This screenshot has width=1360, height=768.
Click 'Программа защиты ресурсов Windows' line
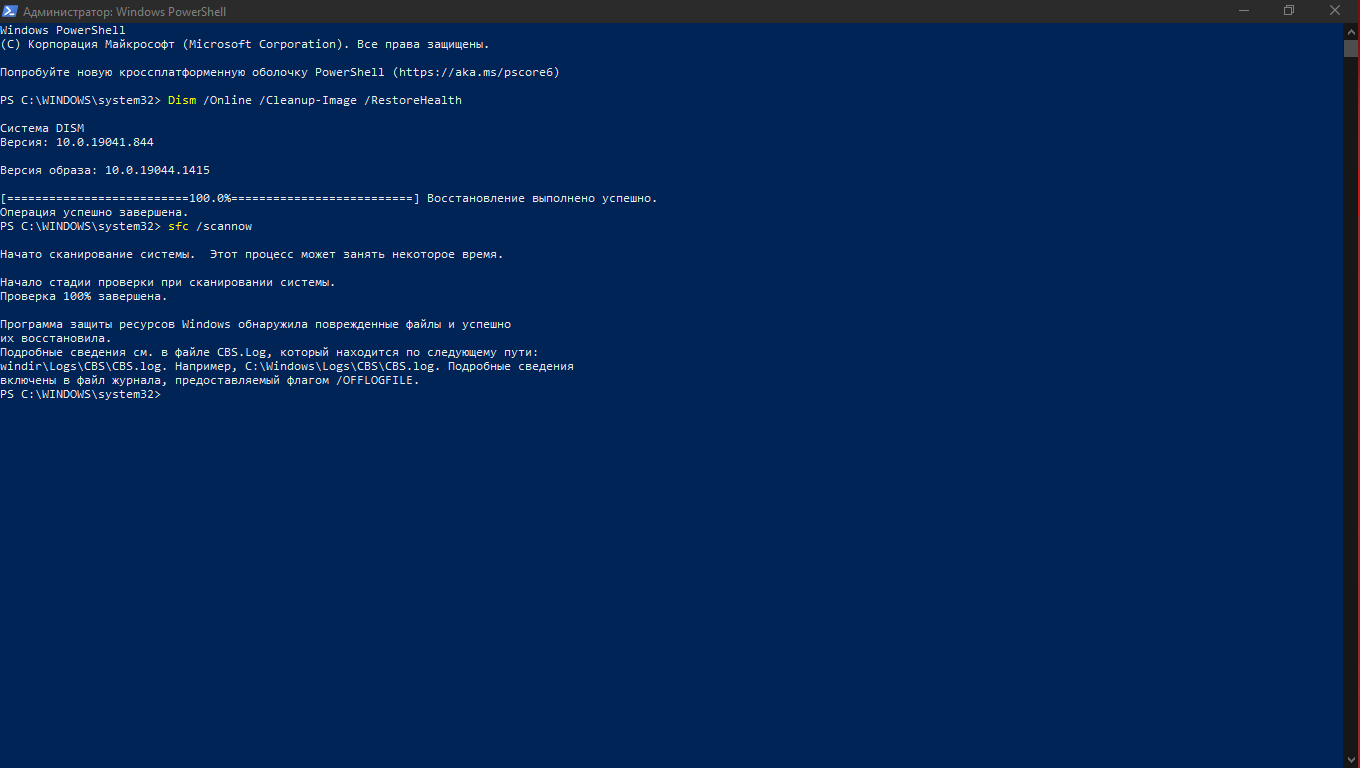point(255,325)
